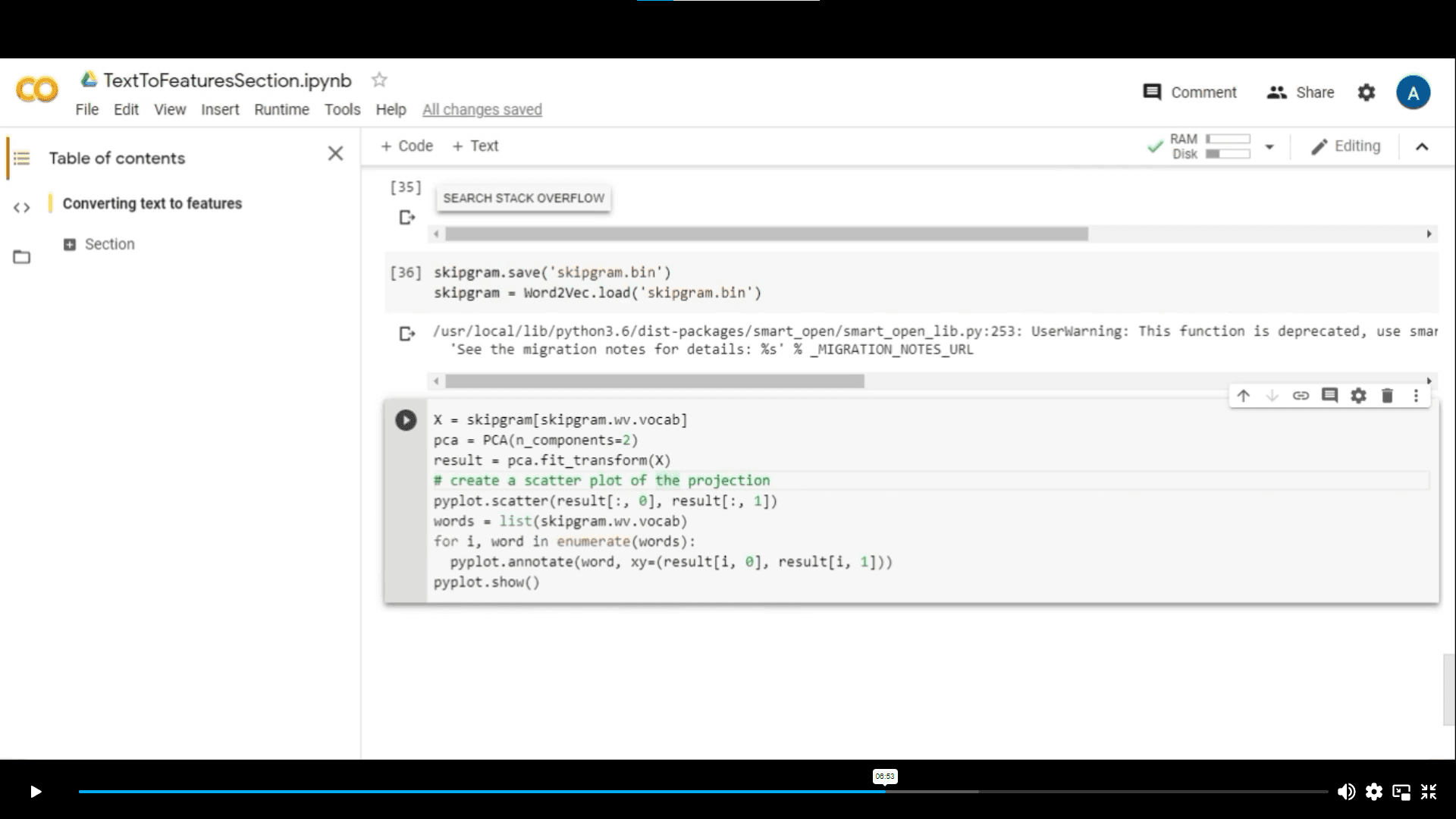Click the All changes saved link

pyautogui.click(x=482, y=109)
